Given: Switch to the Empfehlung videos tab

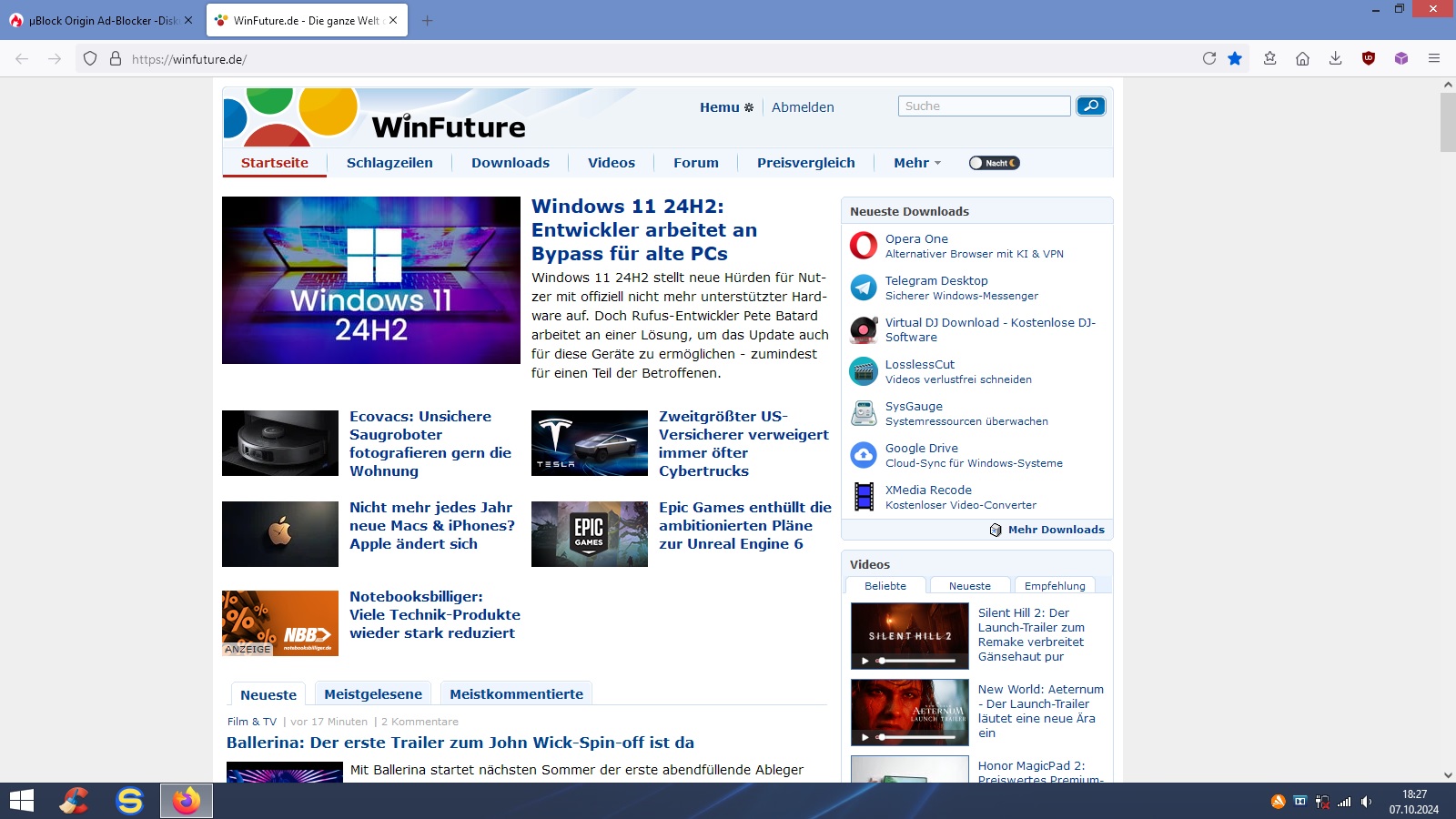Looking at the screenshot, I should tap(1055, 586).
